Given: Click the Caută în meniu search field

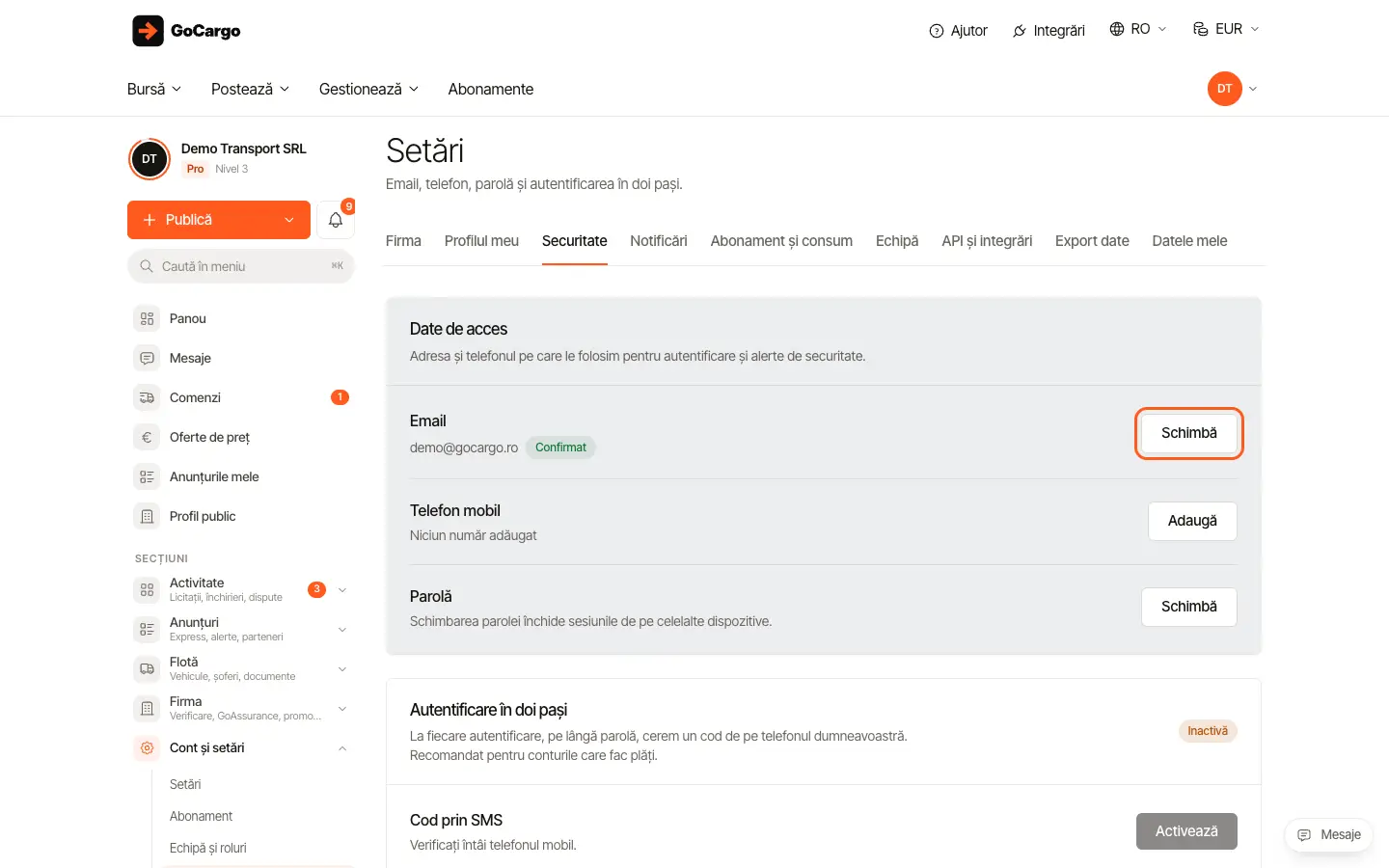Looking at the screenshot, I should click(241, 266).
